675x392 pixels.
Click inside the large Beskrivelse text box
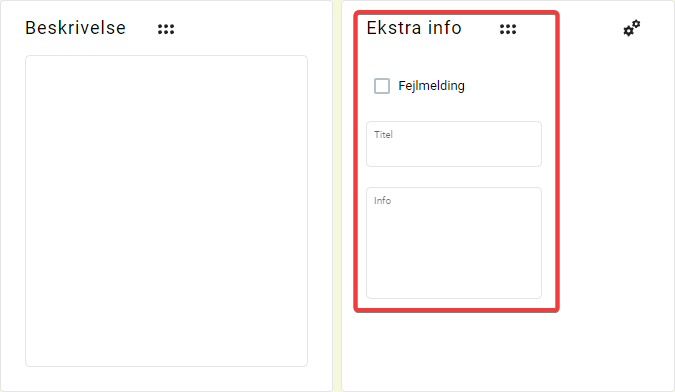click(166, 211)
